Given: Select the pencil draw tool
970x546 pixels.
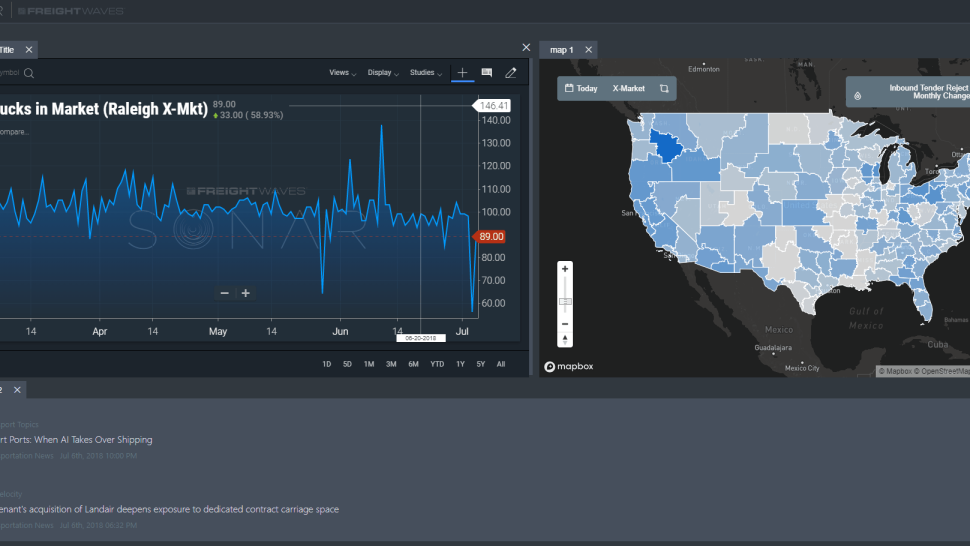Looking at the screenshot, I should (x=510, y=73).
